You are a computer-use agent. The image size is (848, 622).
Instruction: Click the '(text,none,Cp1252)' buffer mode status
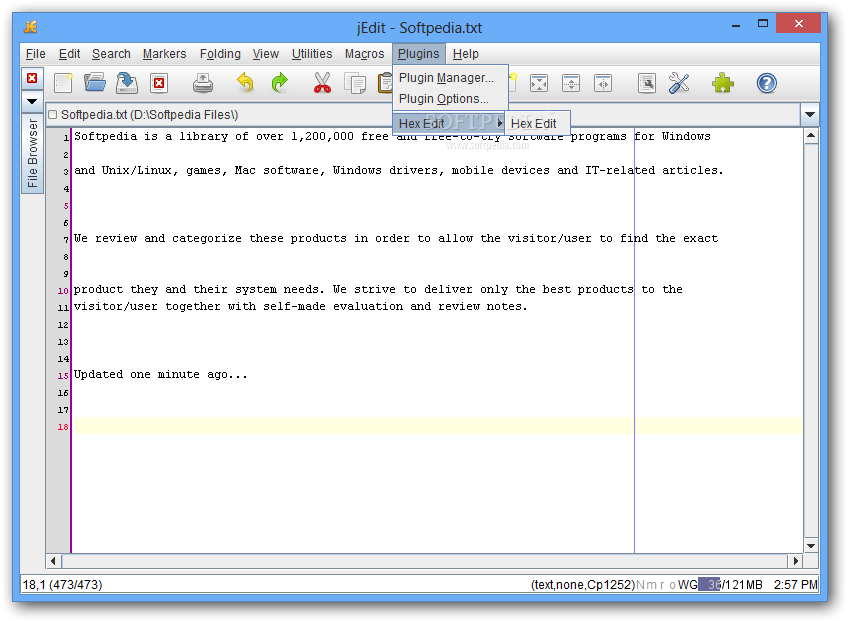pyautogui.click(x=582, y=585)
